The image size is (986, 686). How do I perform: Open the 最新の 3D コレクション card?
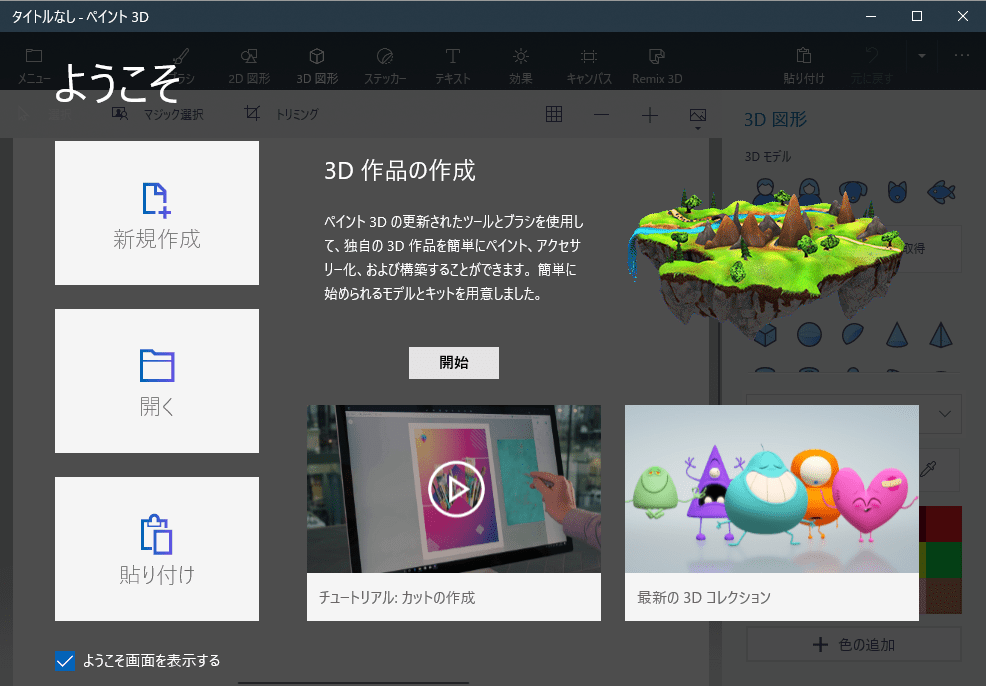[772, 512]
